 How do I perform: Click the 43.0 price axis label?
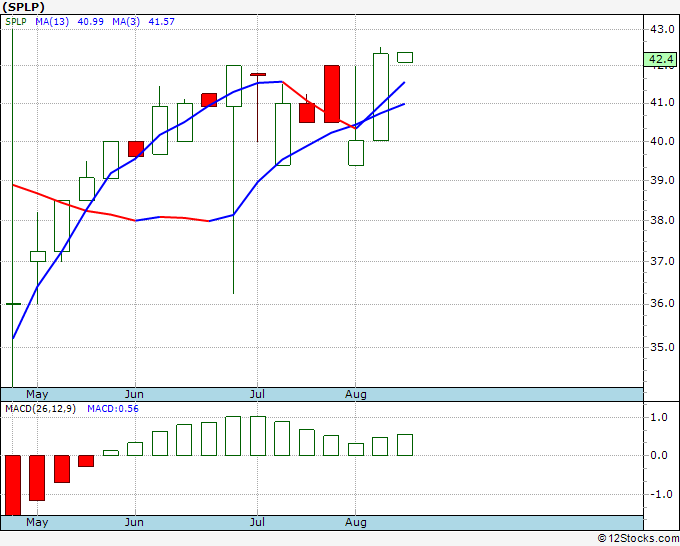(662, 29)
